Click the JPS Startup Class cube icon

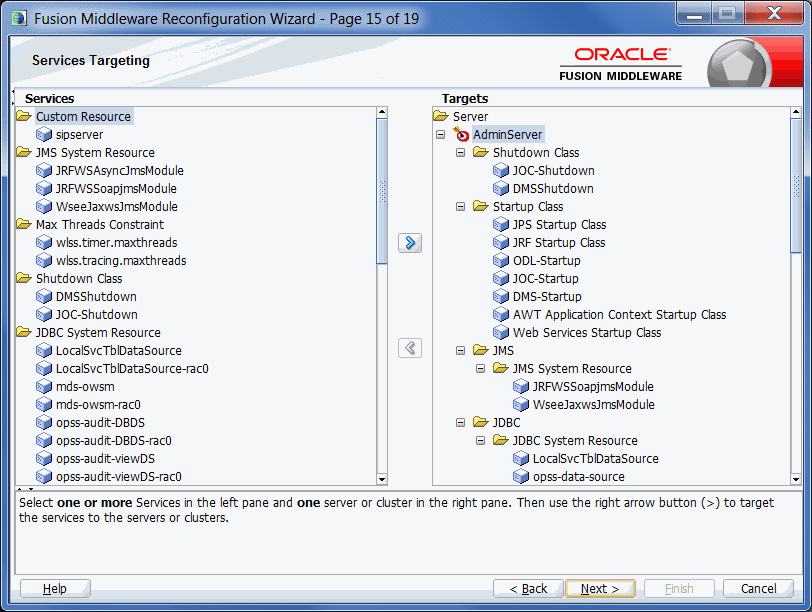[x=501, y=225]
